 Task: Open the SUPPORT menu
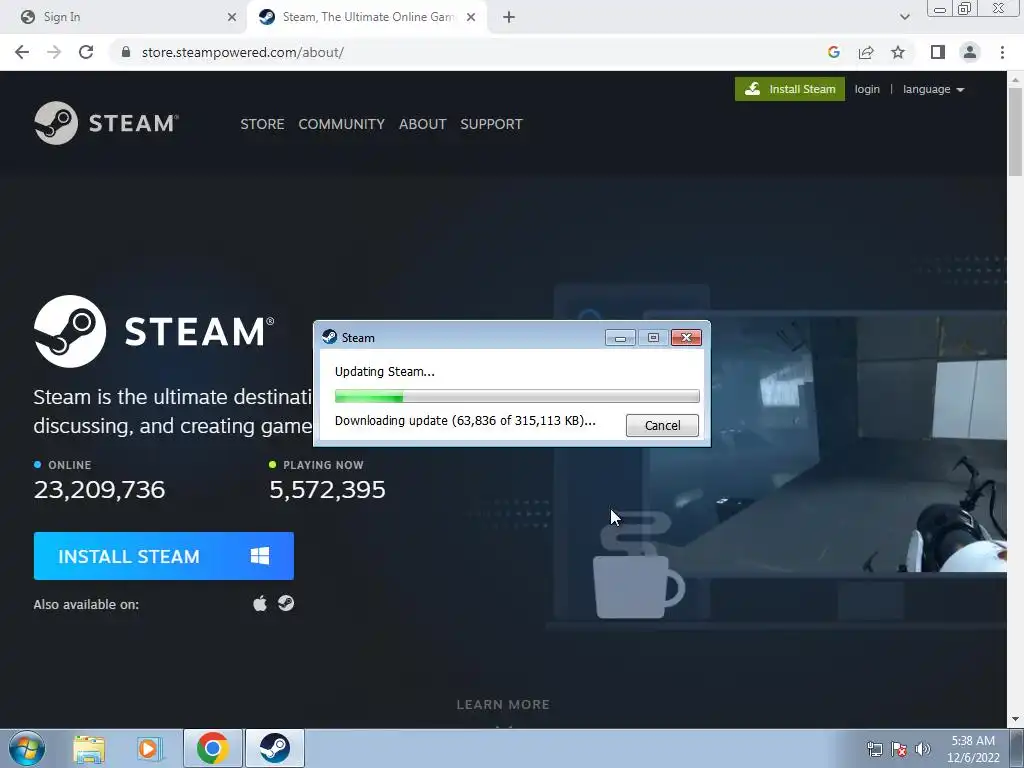click(491, 124)
